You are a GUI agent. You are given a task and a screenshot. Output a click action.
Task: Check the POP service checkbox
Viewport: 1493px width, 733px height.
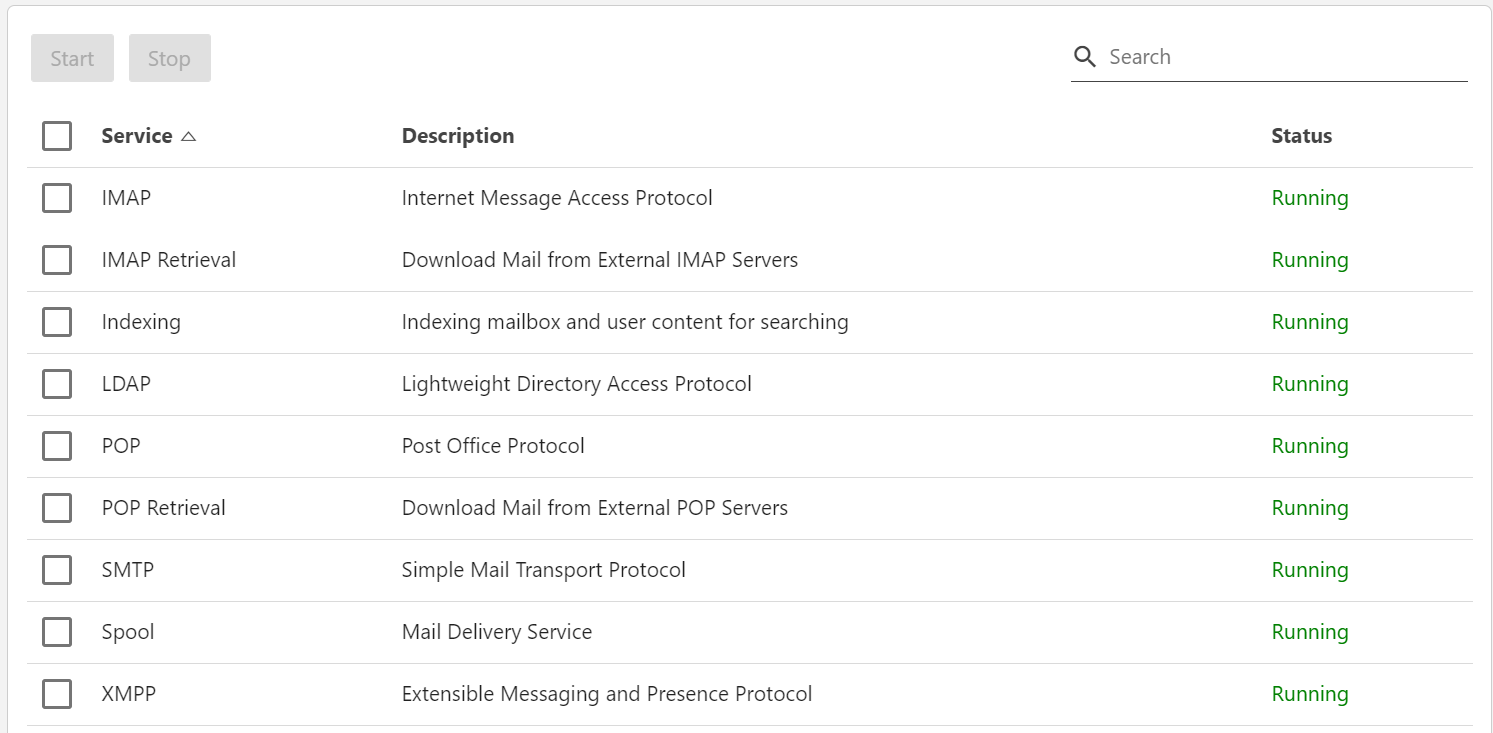(57, 446)
